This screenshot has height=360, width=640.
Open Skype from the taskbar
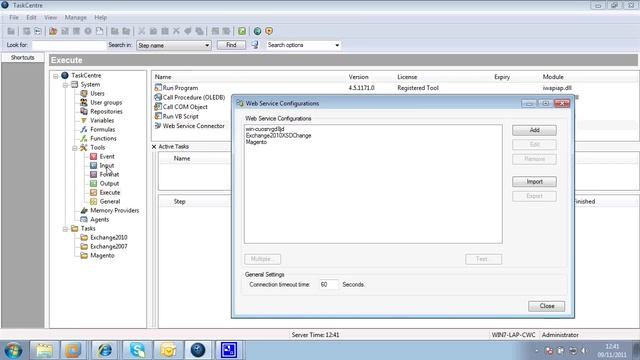click(x=137, y=350)
